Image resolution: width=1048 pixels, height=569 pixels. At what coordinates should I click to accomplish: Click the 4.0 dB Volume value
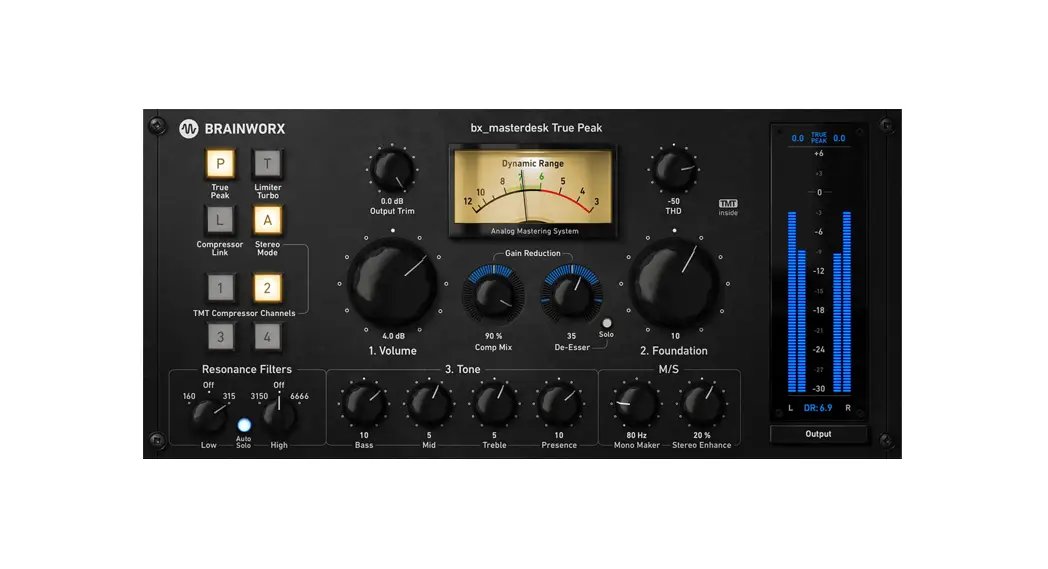click(393, 336)
